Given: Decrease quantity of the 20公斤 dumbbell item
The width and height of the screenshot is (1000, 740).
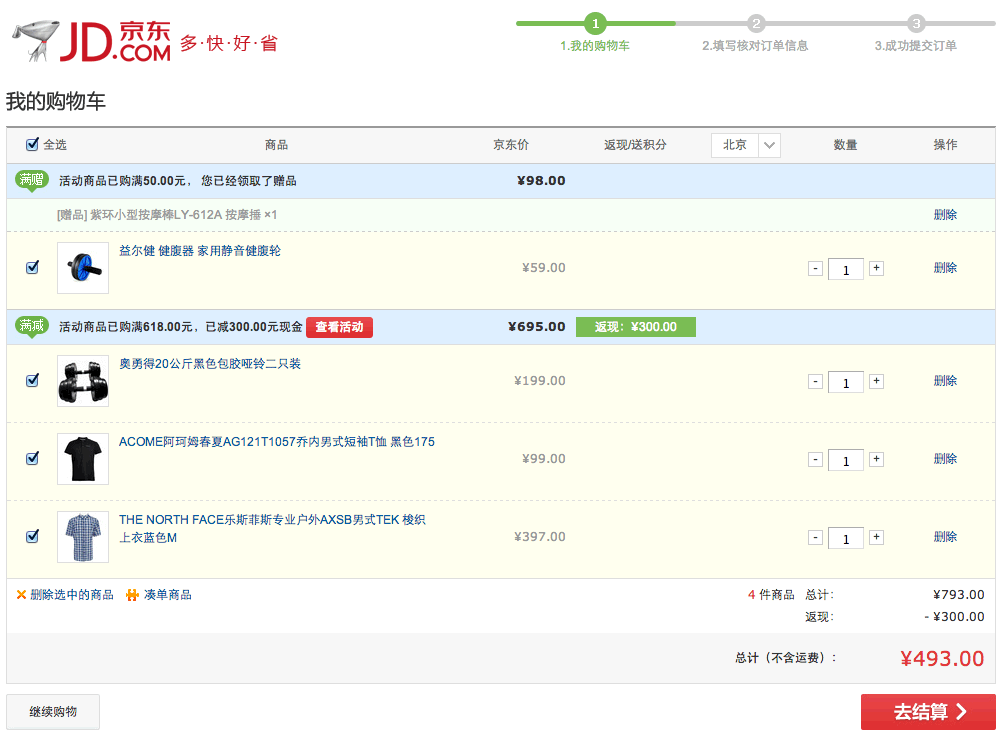Looking at the screenshot, I should pyautogui.click(x=815, y=381).
